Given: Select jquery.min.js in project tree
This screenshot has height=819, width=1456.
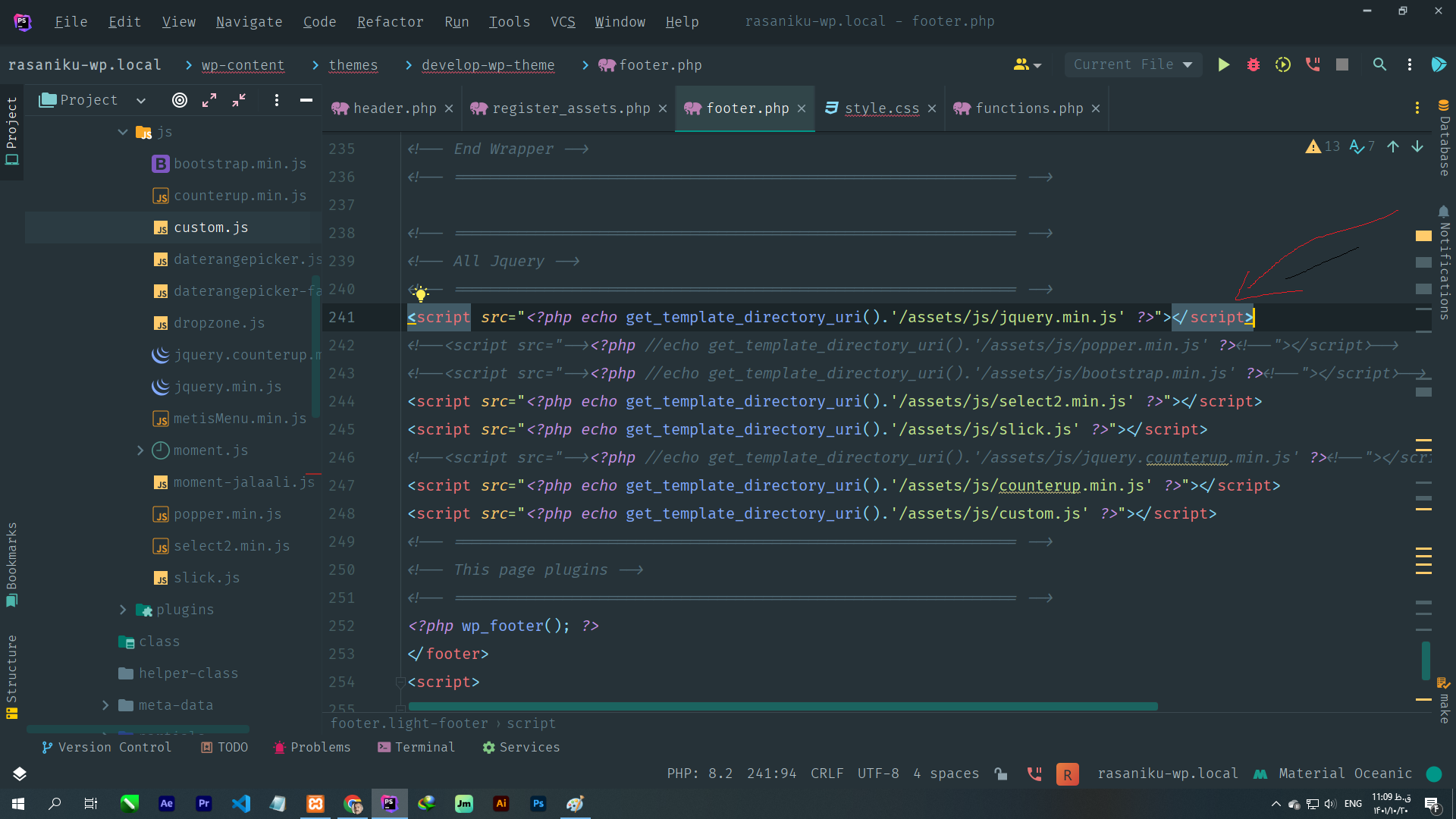Looking at the screenshot, I should point(227,387).
